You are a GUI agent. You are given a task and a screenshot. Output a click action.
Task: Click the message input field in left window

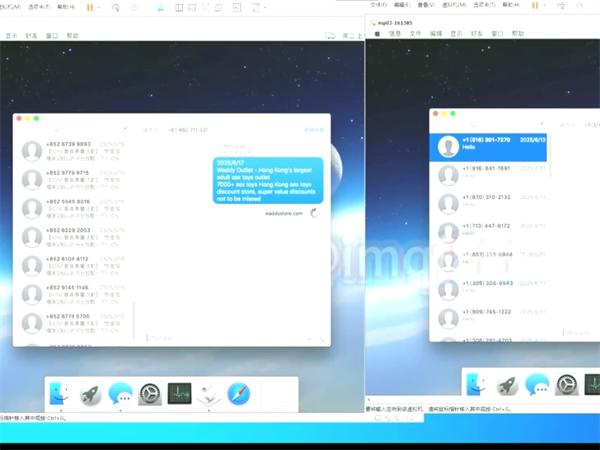(x=230, y=335)
